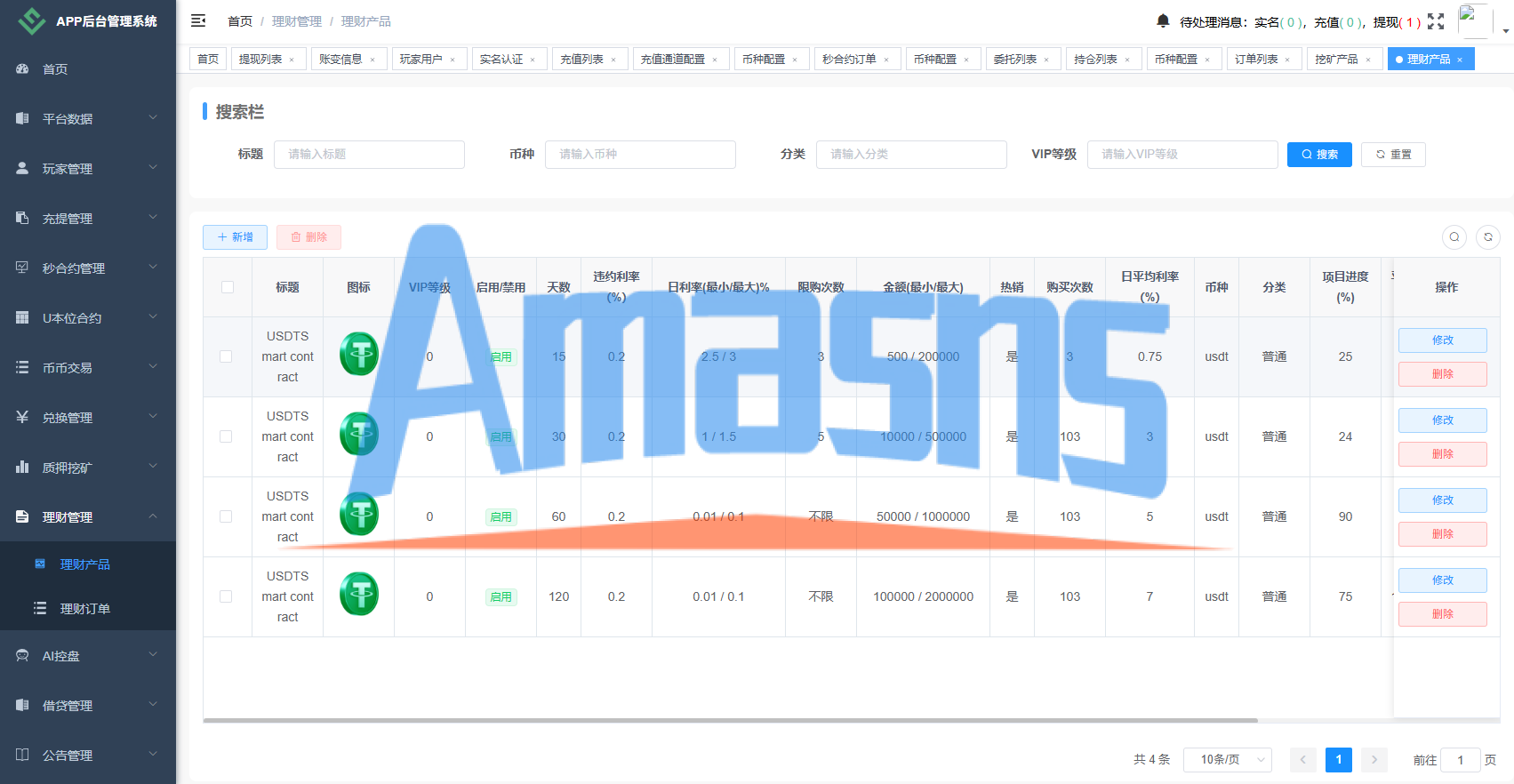This screenshot has height=784, width=1514.
Task: Click the 新增 add button
Action: coord(235,237)
